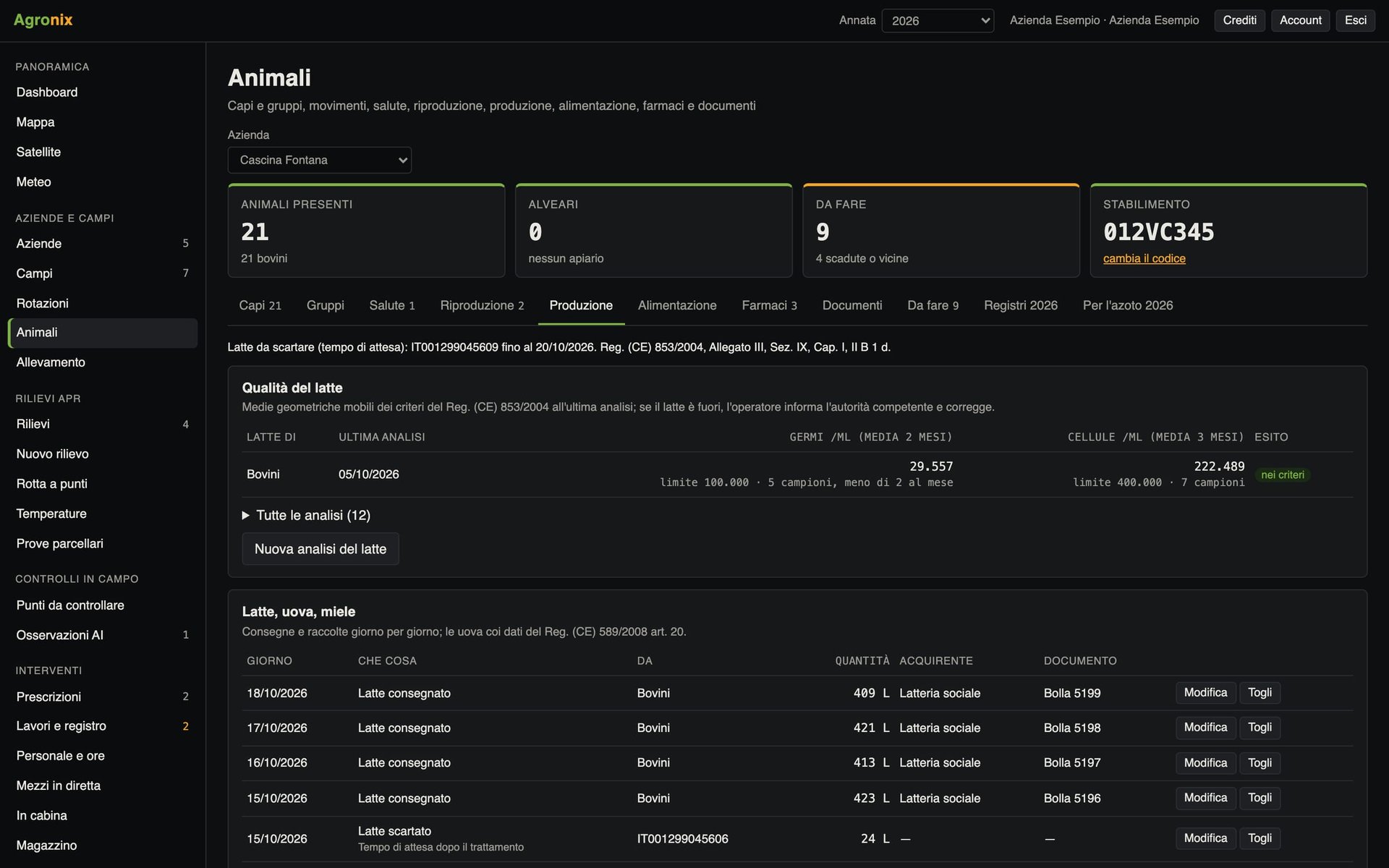Open the Da fare tab
The width and height of the screenshot is (1389, 868).
(x=933, y=305)
